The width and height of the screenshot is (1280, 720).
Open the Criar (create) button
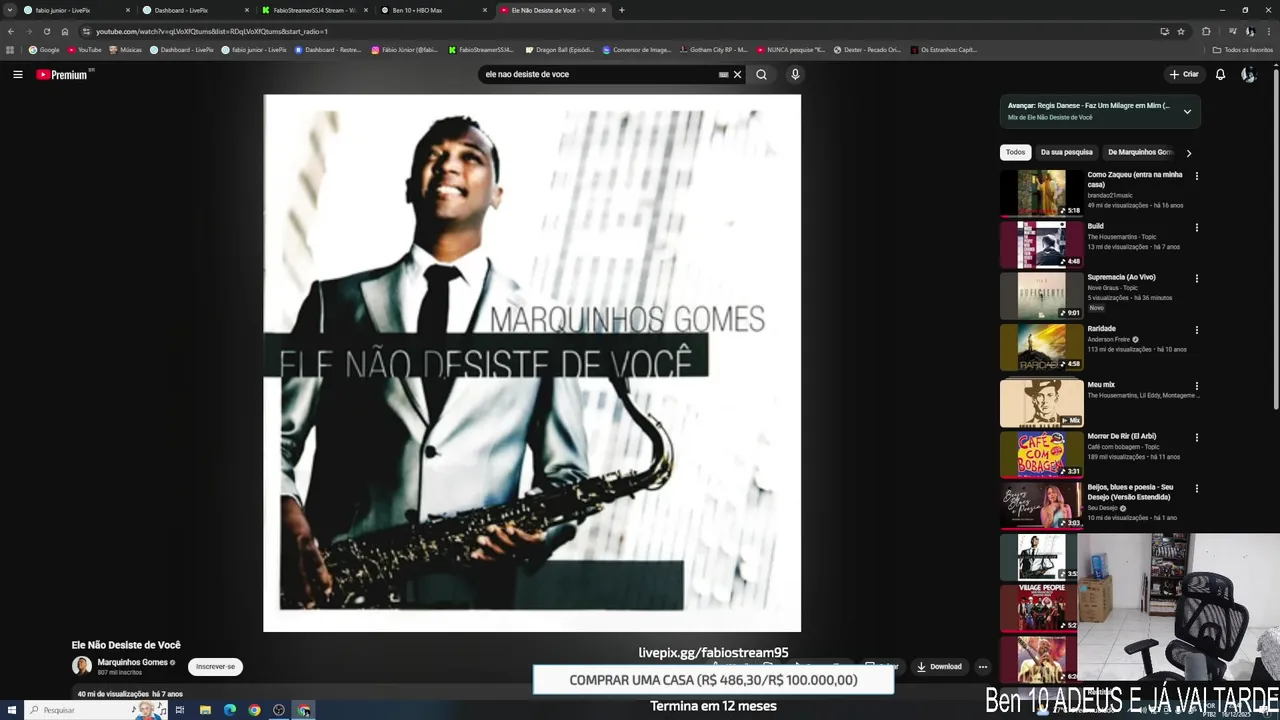[1184, 74]
